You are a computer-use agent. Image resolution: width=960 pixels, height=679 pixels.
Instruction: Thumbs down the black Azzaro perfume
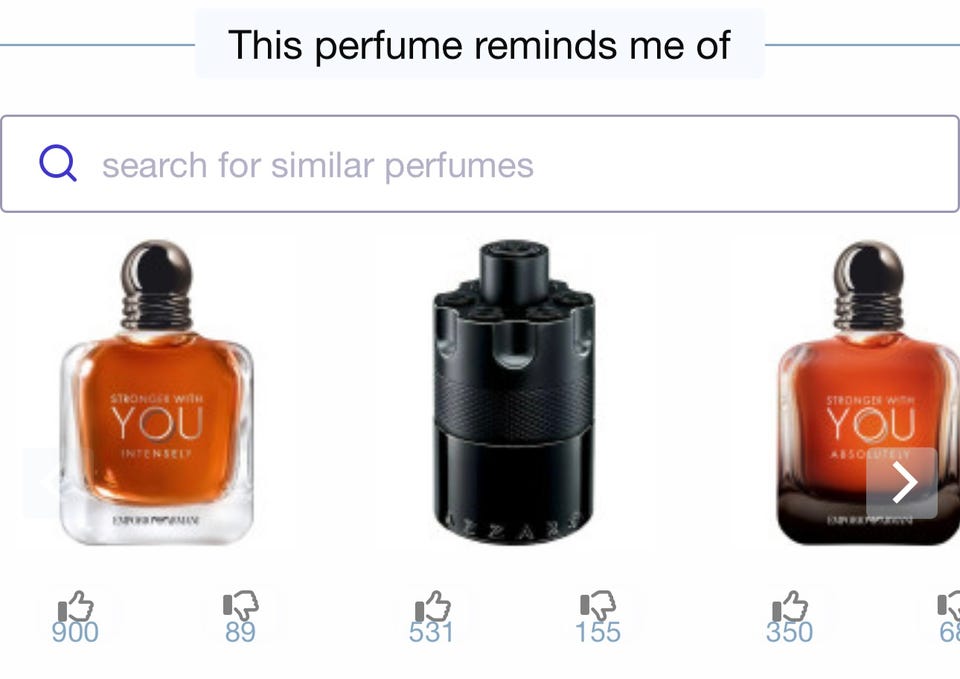[598, 606]
